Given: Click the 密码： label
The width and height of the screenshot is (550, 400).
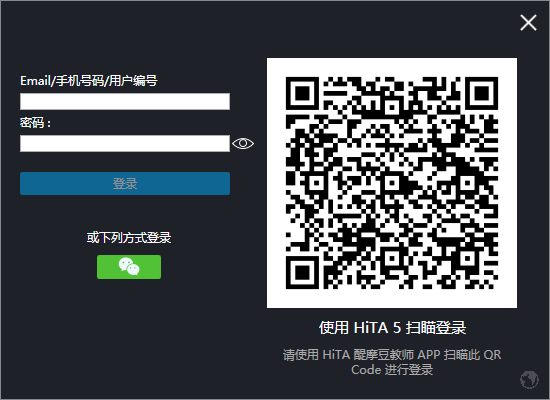Looking at the screenshot, I should 35,123.
